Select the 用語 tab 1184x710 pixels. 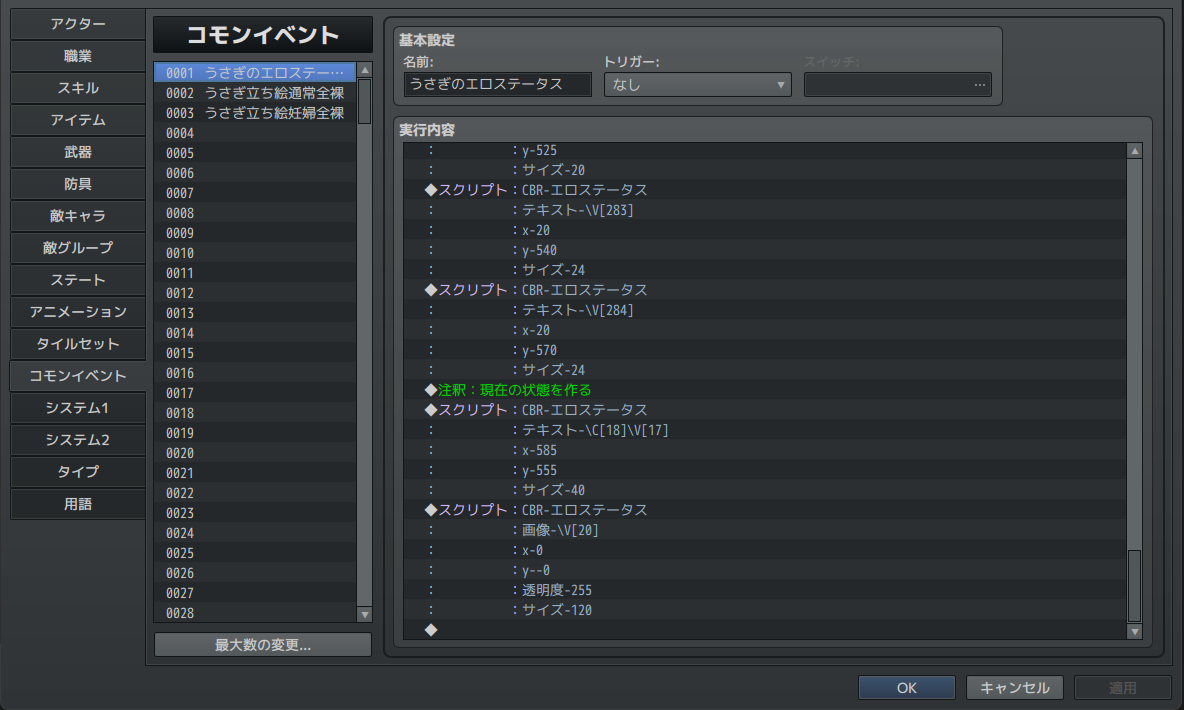coord(78,504)
